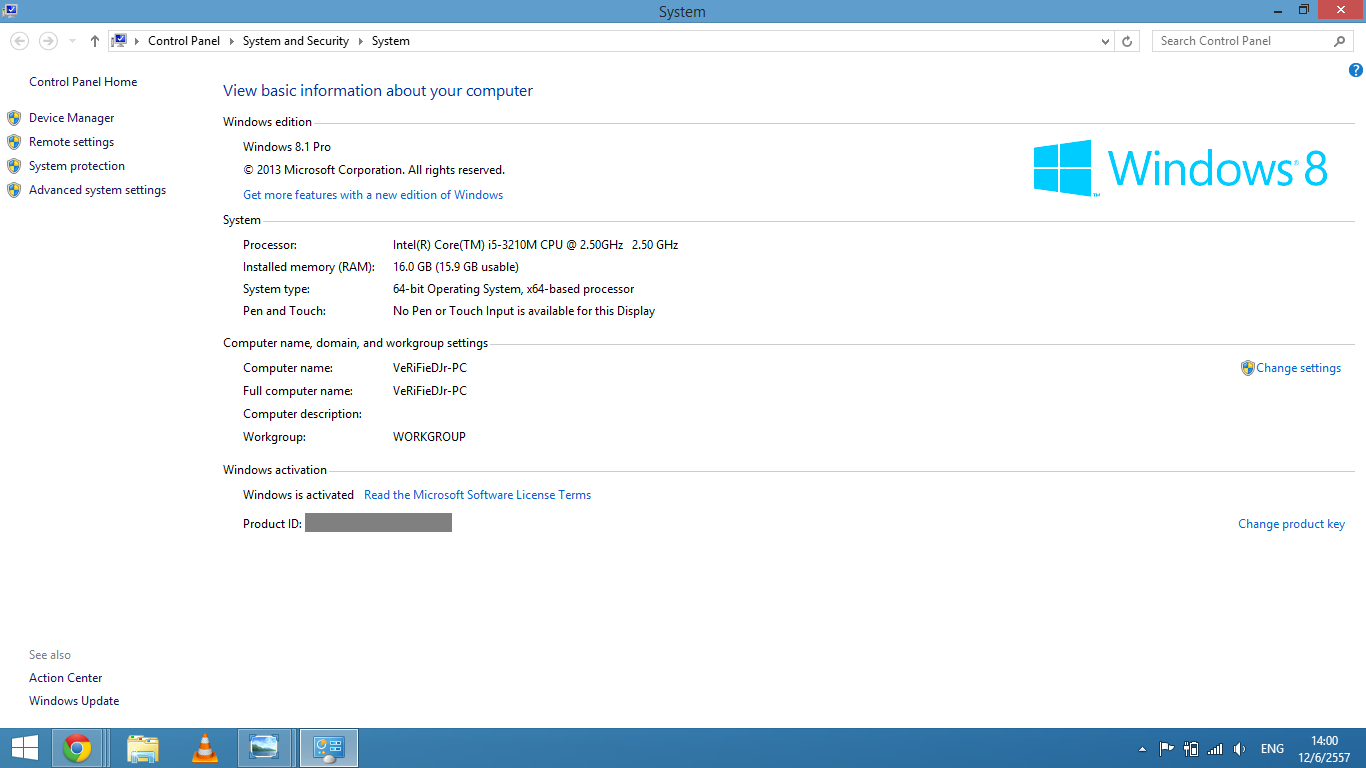Open Advanced system settings

click(97, 190)
